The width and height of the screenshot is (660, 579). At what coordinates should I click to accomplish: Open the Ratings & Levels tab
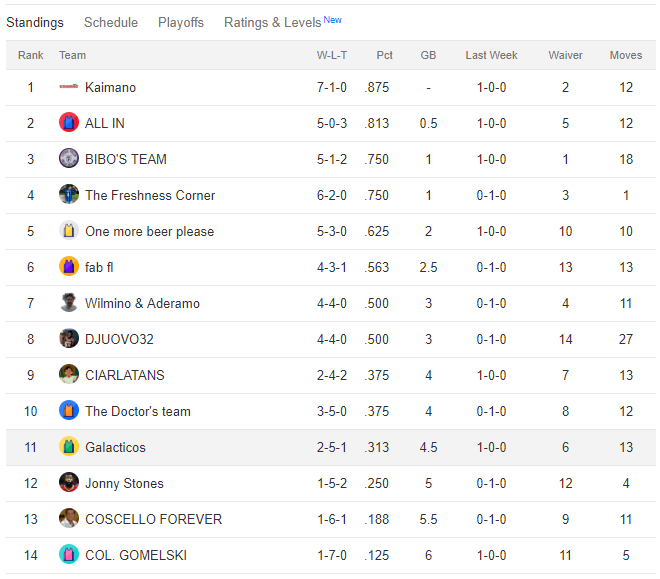273,22
